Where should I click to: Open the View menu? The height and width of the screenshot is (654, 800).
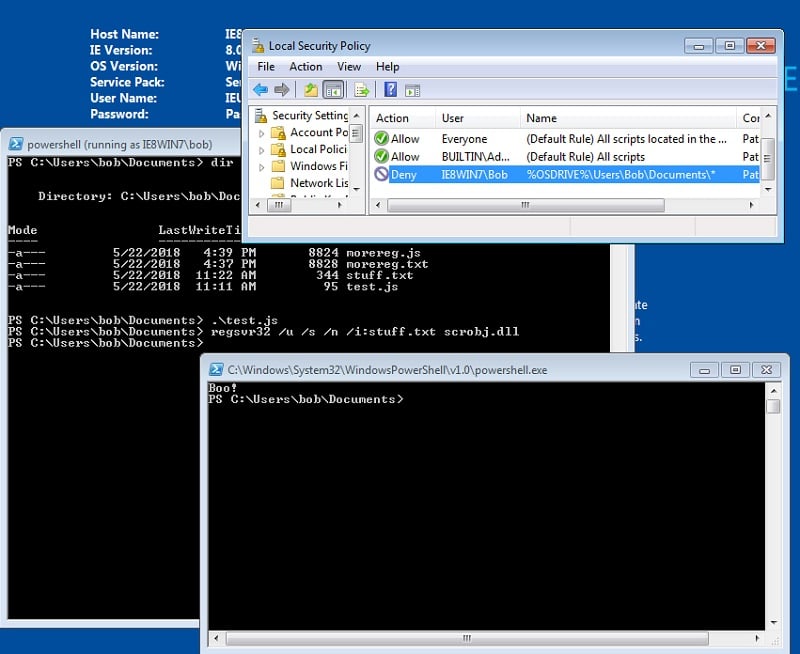(x=349, y=66)
